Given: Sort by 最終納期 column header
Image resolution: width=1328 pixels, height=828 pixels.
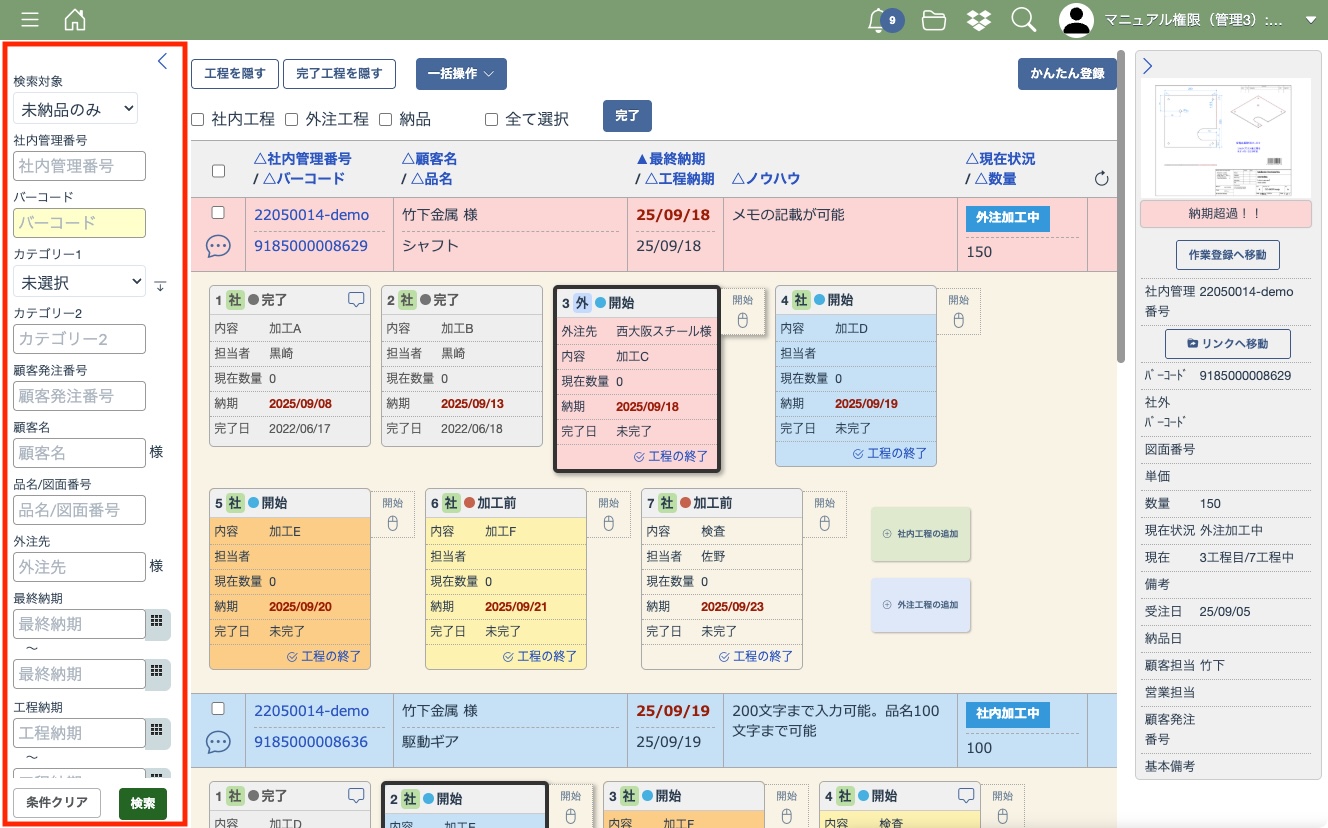Looking at the screenshot, I should pos(670,158).
